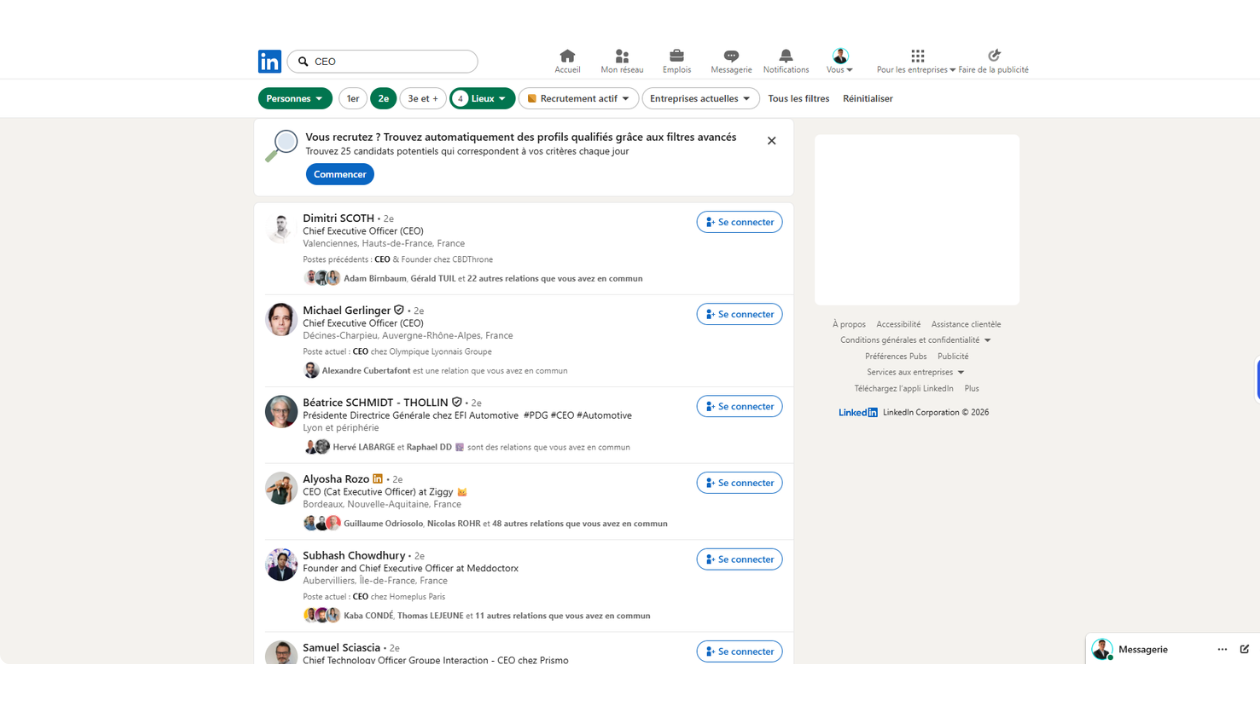Click the Commencer button
This screenshot has height=708, width=1260.
coord(340,174)
